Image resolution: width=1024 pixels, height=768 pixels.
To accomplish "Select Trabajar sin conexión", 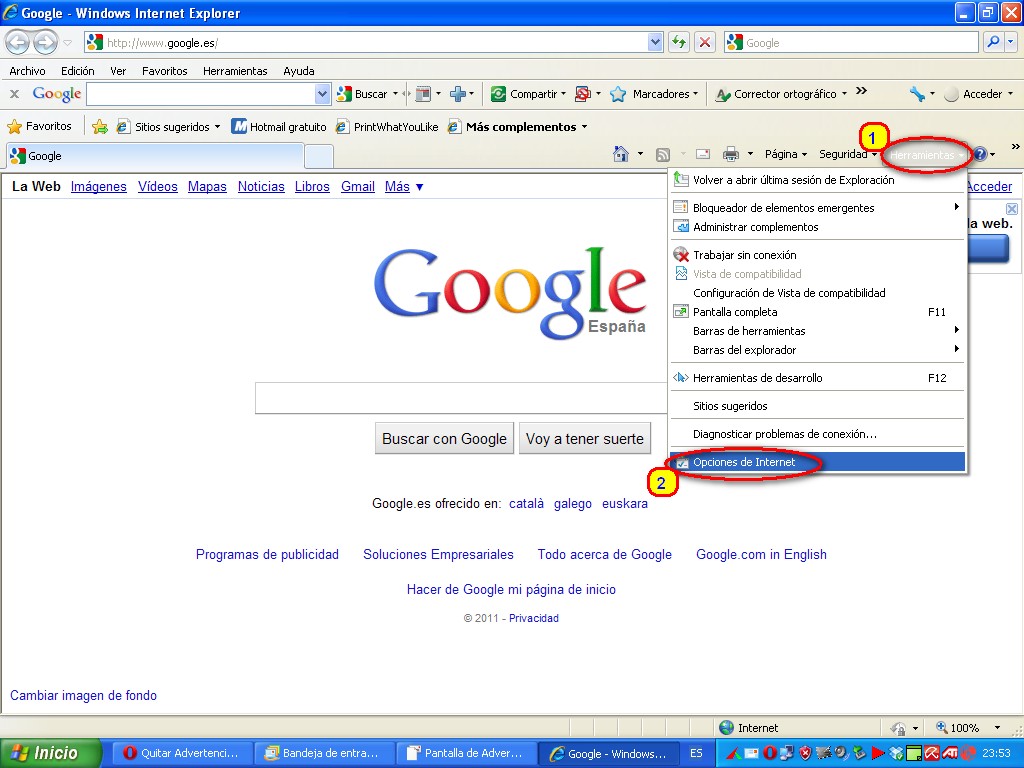I will point(817,255).
